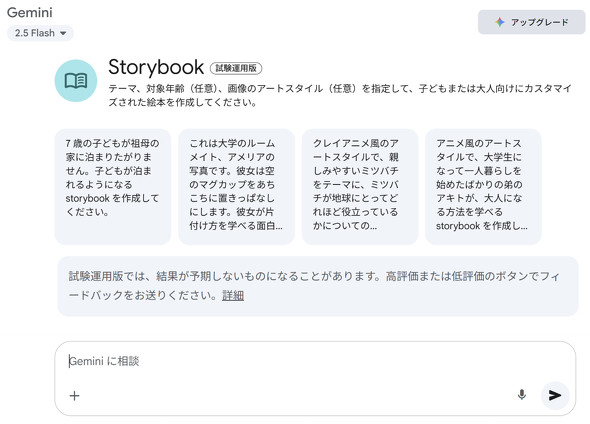This screenshot has width=590, height=424.
Task: Click the send arrow button
Action: tap(555, 395)
